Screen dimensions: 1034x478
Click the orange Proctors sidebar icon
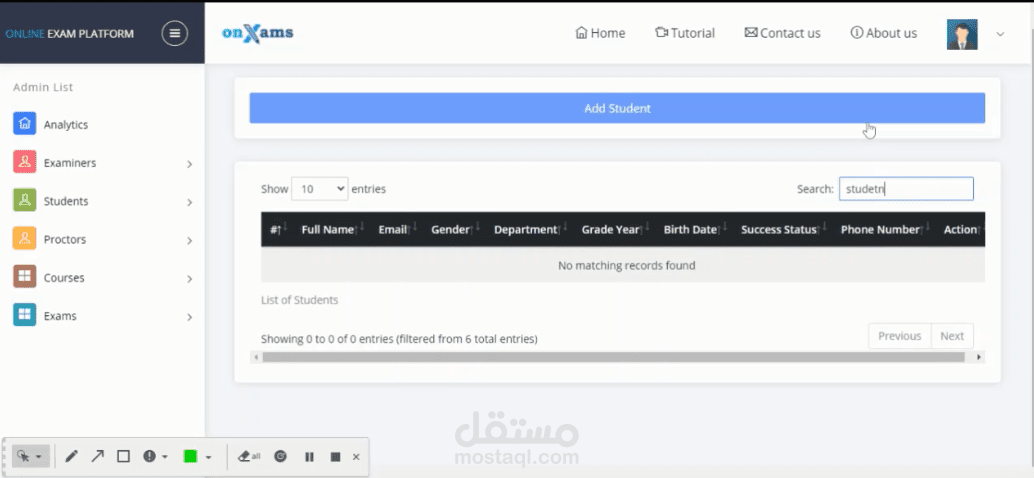pyautogui.click(x=24, y=238)
